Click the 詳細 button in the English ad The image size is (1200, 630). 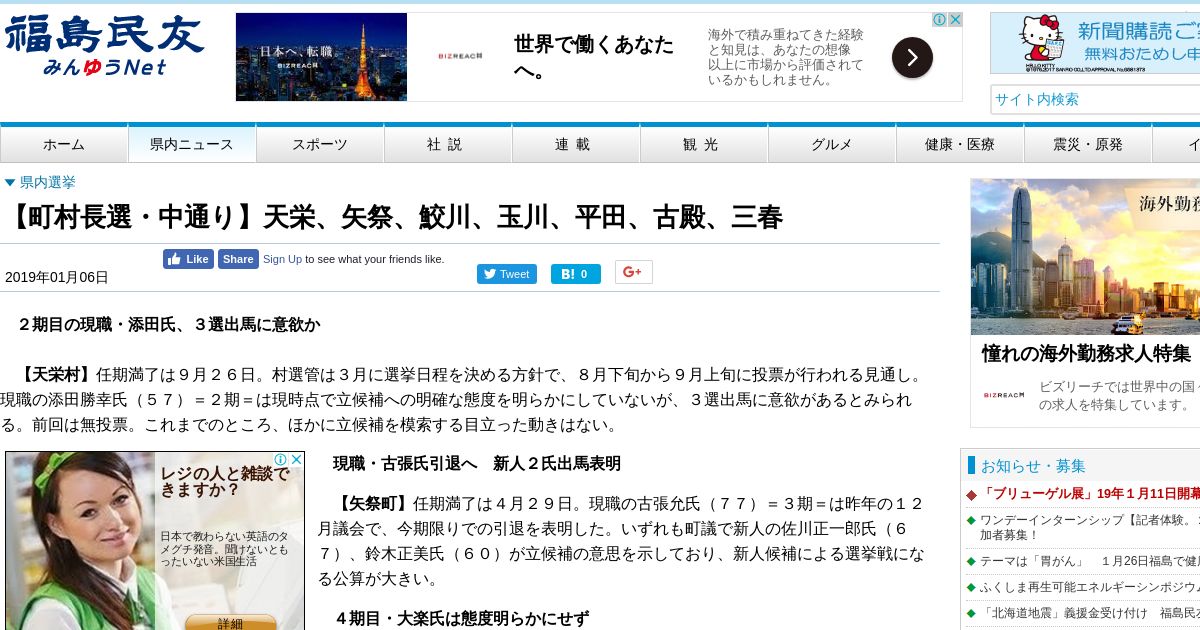pos(231,623)
